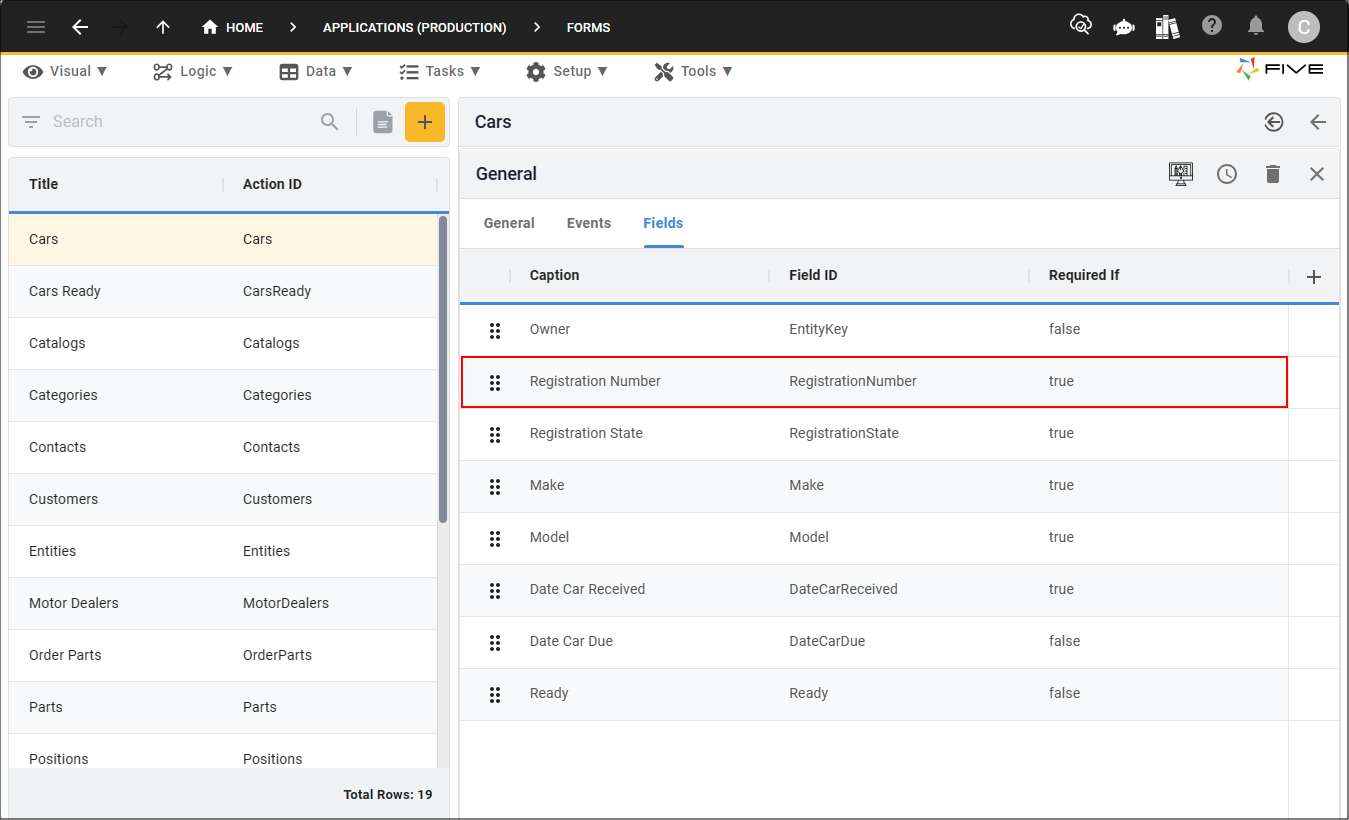Open the Visual dropdown menu

click(x=65, y=71)
